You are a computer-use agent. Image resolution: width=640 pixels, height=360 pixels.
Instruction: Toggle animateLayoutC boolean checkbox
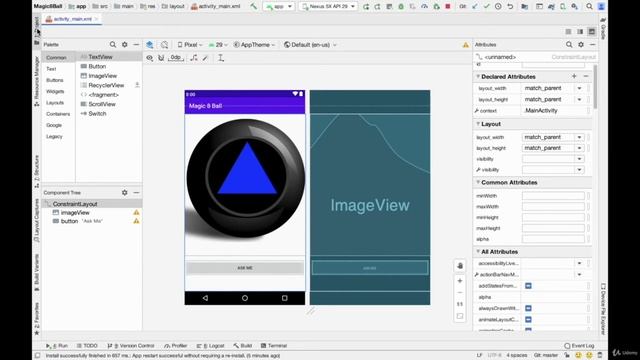(528, 319)
